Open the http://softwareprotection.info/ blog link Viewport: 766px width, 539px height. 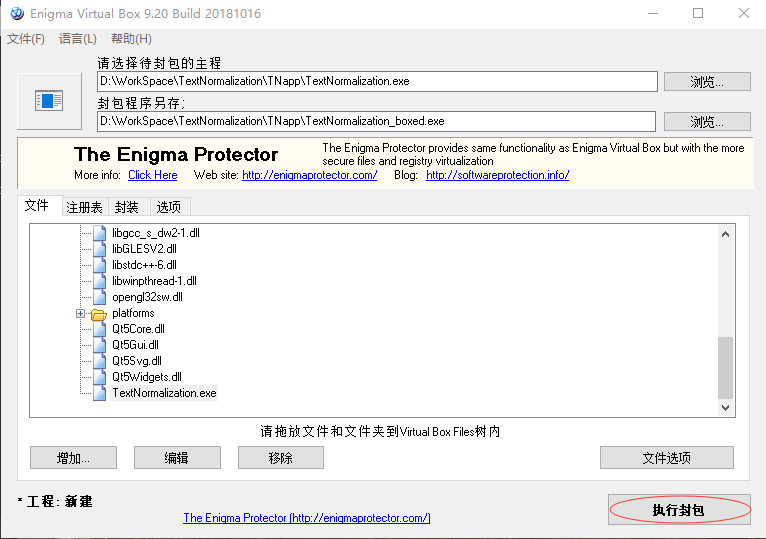pyautogui.click(x=497, y=175)
